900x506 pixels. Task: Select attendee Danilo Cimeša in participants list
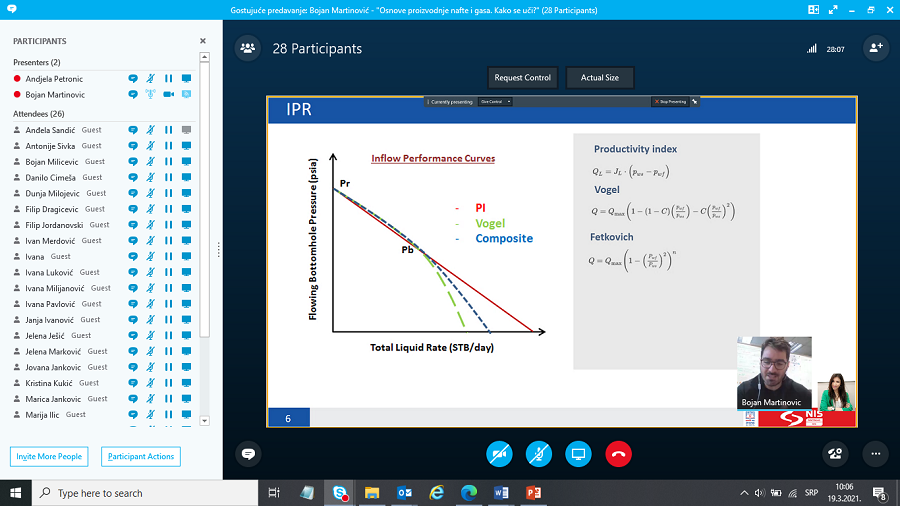(x=53, y=177)
